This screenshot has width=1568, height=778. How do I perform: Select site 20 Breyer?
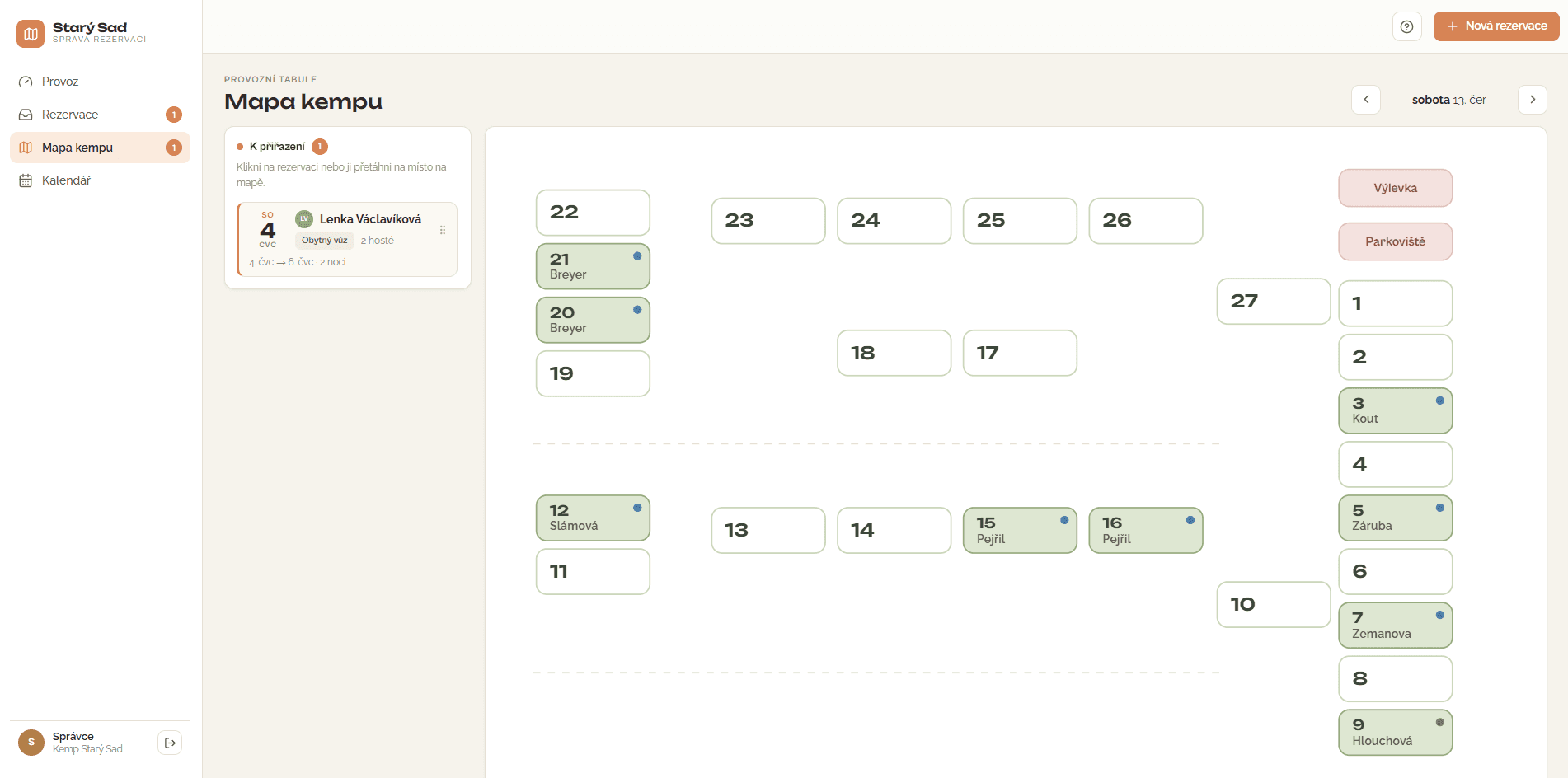click(593, 320)
